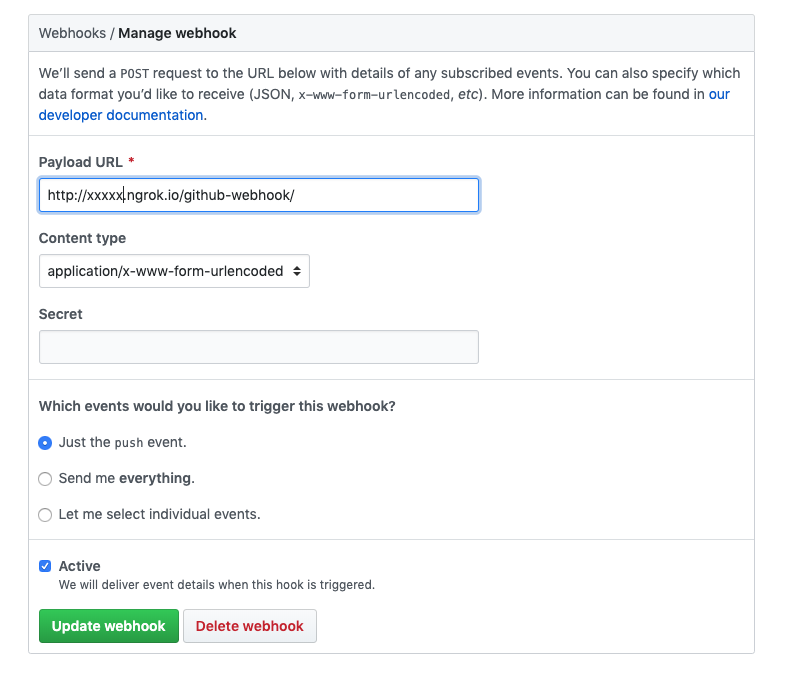
Task: Click the Update webhook button
Action: click(109, 626)
